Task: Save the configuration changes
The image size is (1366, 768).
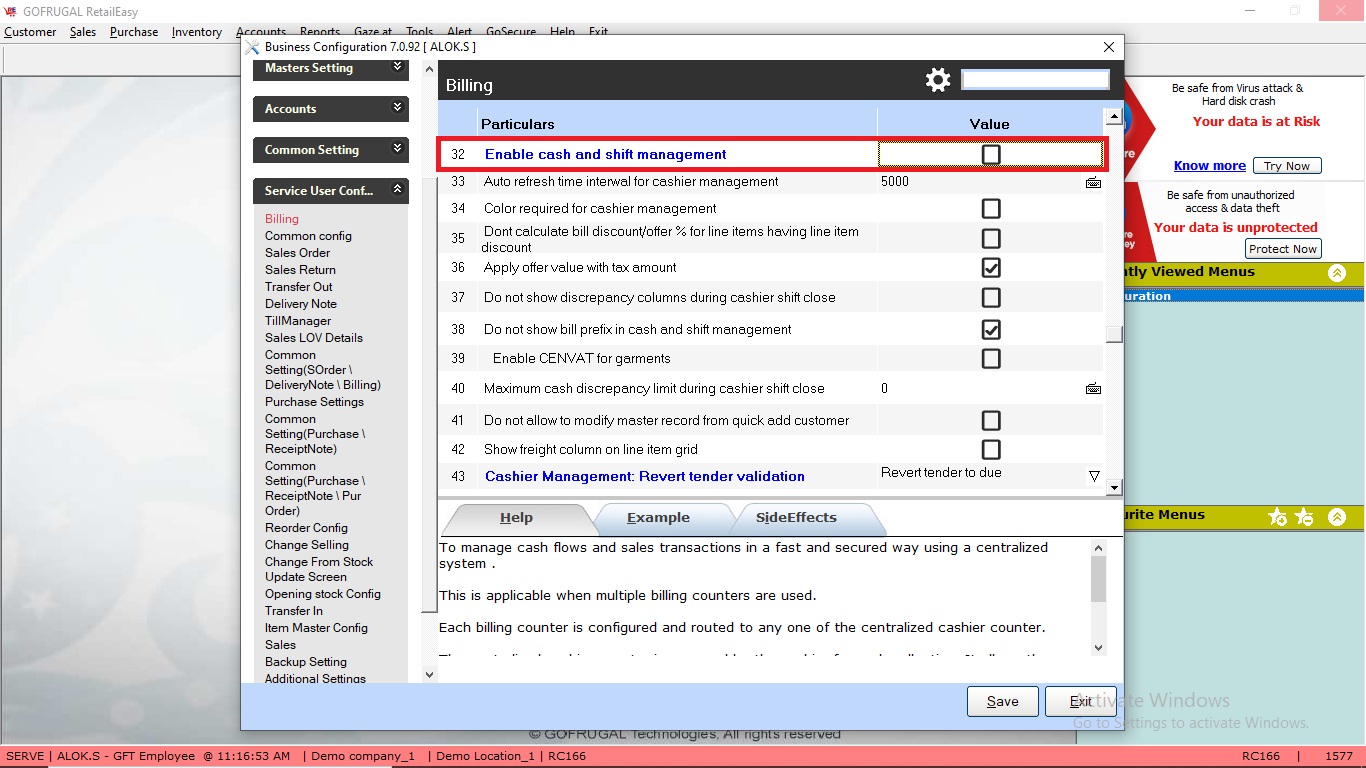Action: [1003, 701]
